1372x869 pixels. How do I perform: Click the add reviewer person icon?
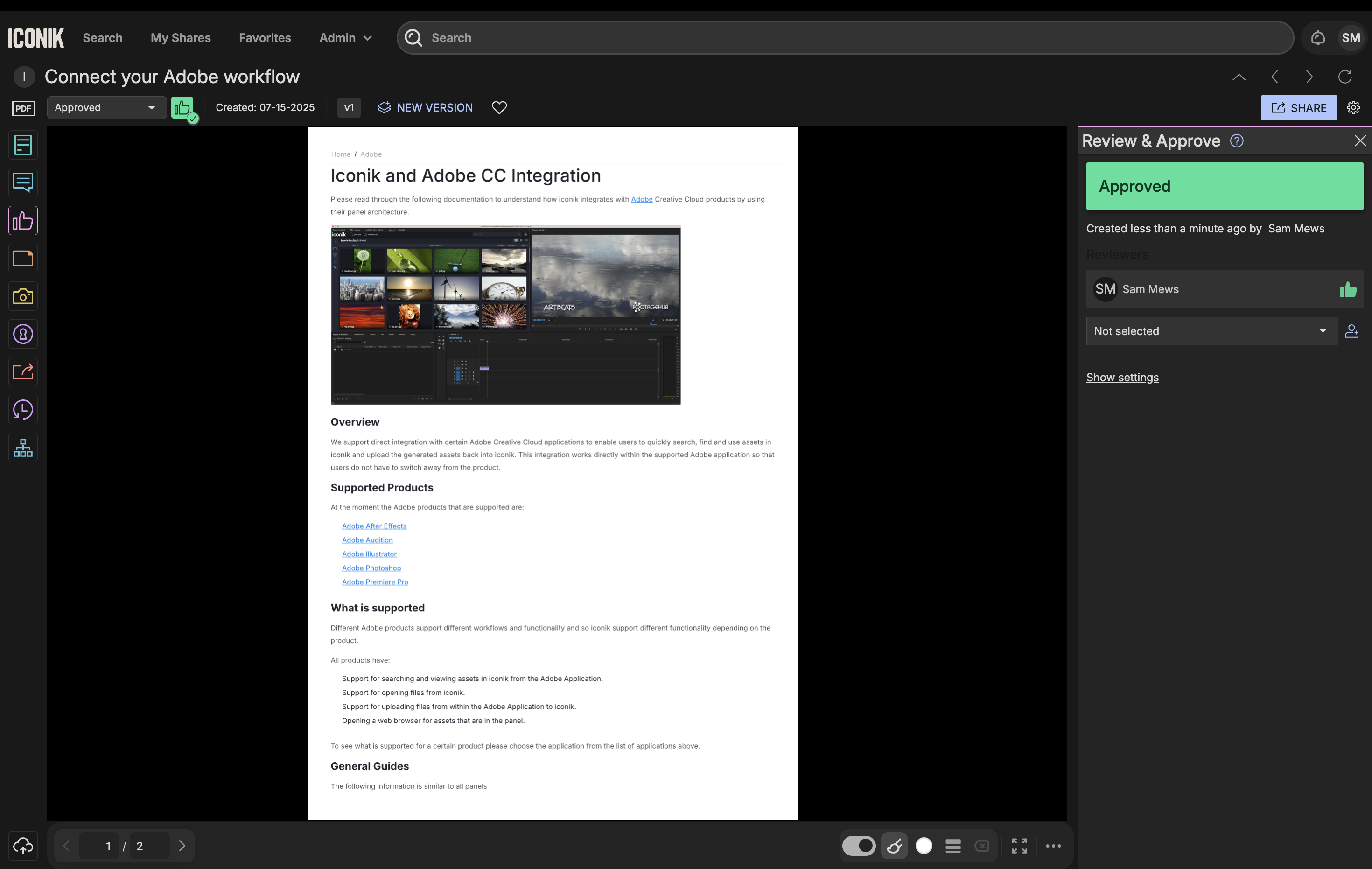[1351, 331]
